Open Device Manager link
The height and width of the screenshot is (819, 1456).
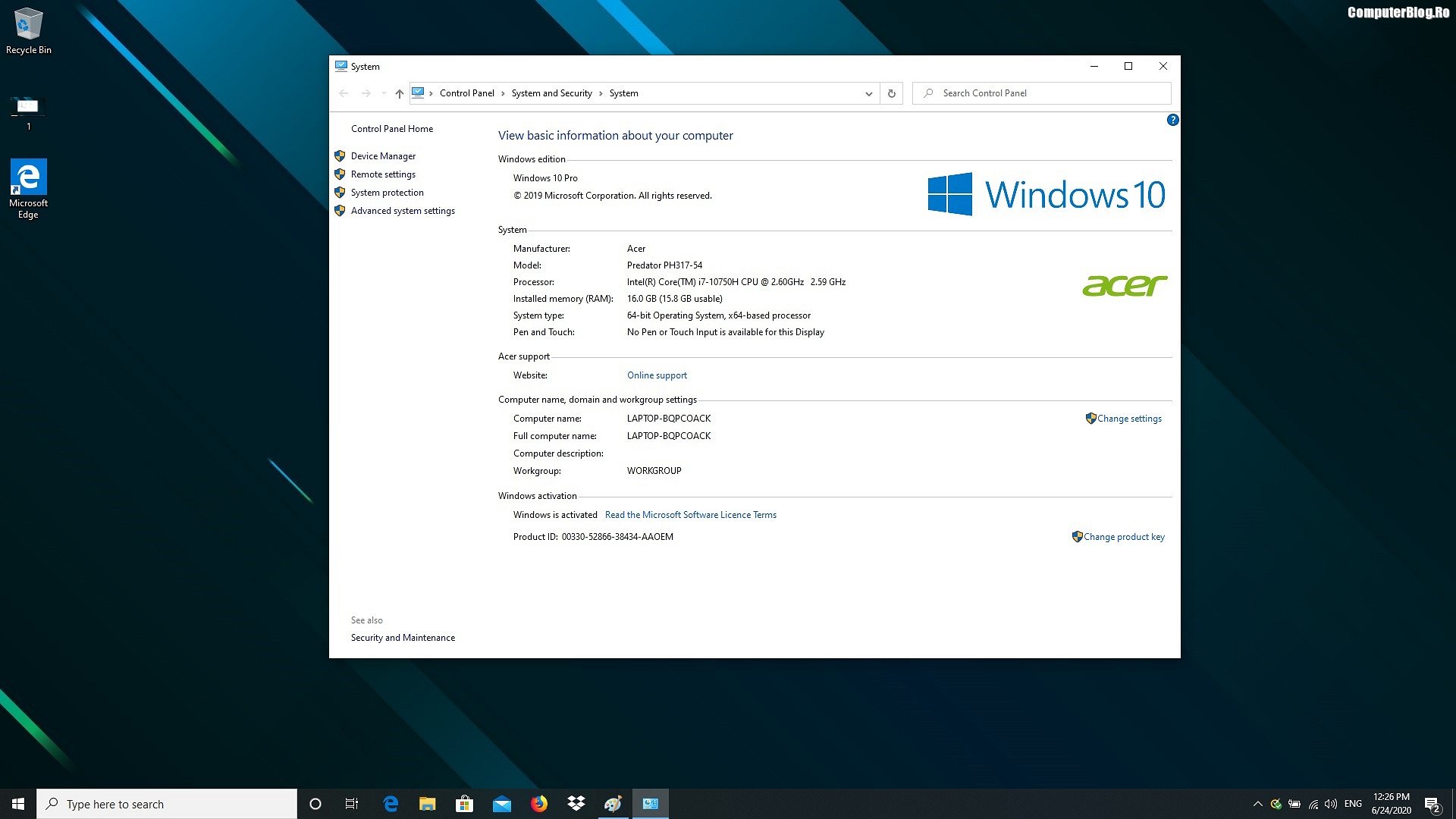pyautogui.click(x=383, y=156)
